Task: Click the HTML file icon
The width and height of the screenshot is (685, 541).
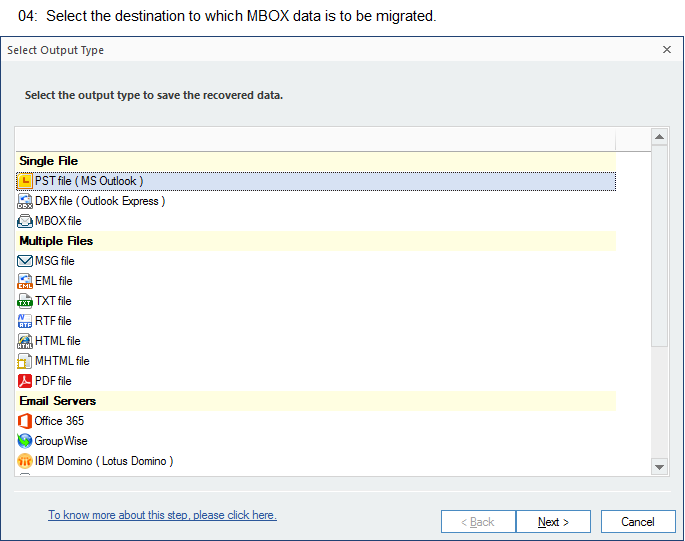Action: click(25, 341)
